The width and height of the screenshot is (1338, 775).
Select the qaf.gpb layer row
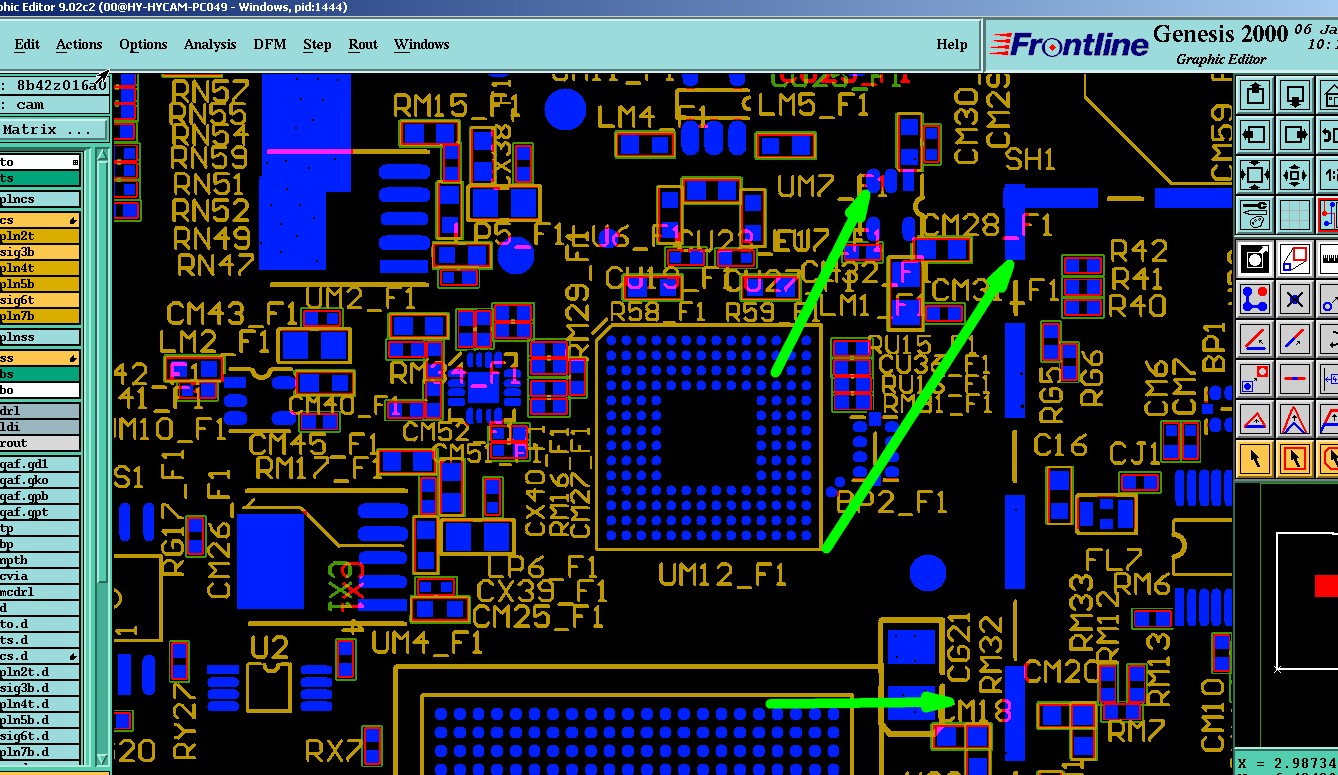40,496
